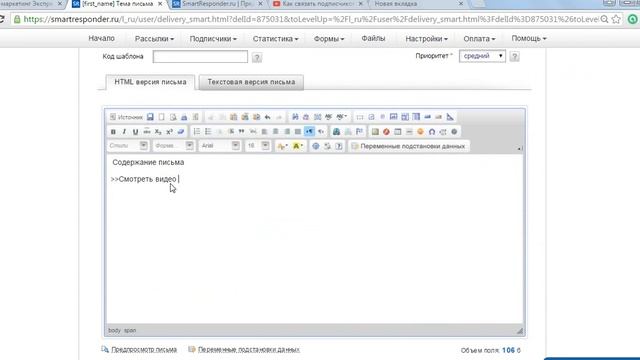Click the lower Переменные подстановки данных link
This screenshot has width=640, height=360.
point(249,350)
